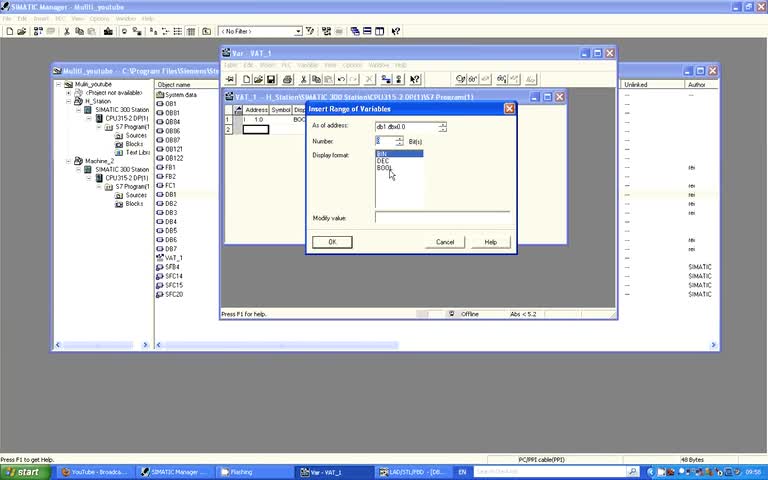Click the Accessible Nodes icon in SIMATIC Manager toolbar
Viewport: 768px width, 480px height.
point(38,31)
